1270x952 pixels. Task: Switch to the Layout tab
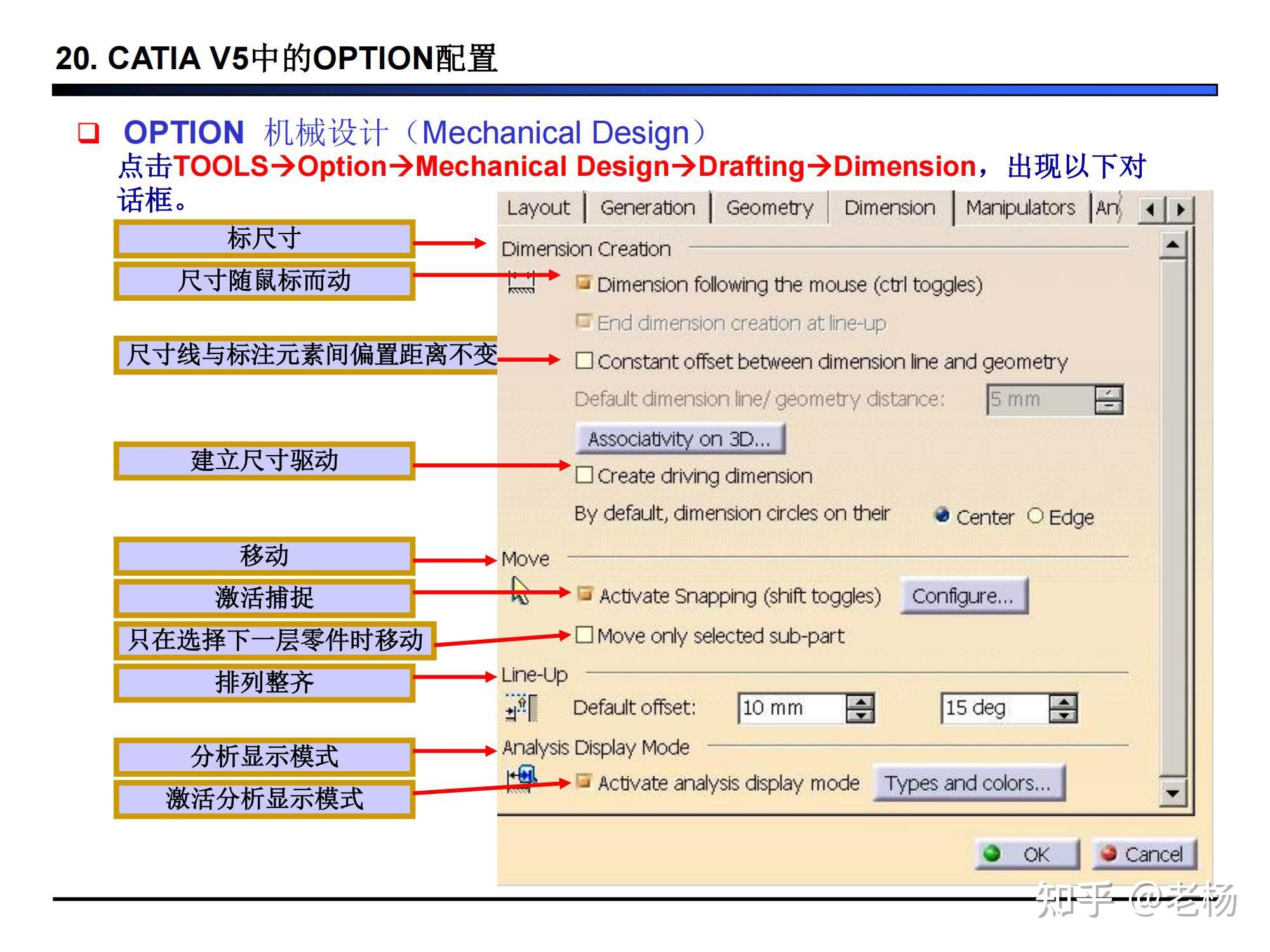click(x=538, y=208)
